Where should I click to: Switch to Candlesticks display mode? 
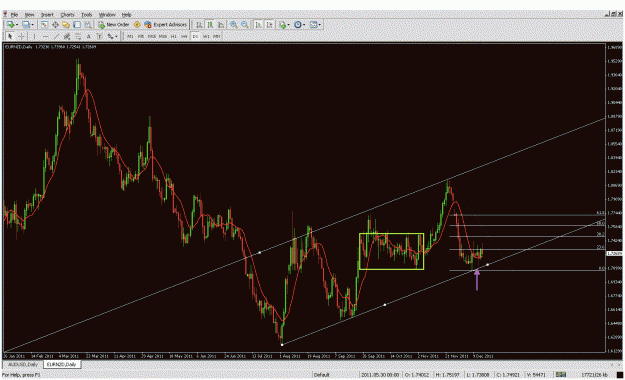coord(210,25)
